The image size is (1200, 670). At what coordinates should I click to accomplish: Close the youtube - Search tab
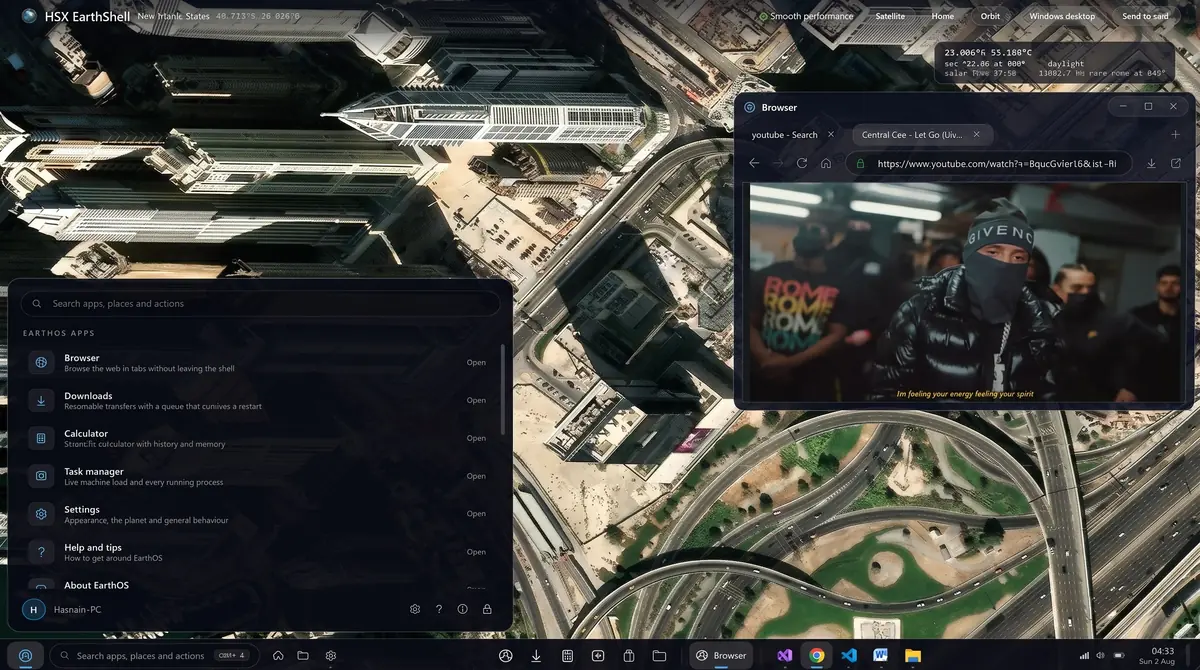pos(831,135)
